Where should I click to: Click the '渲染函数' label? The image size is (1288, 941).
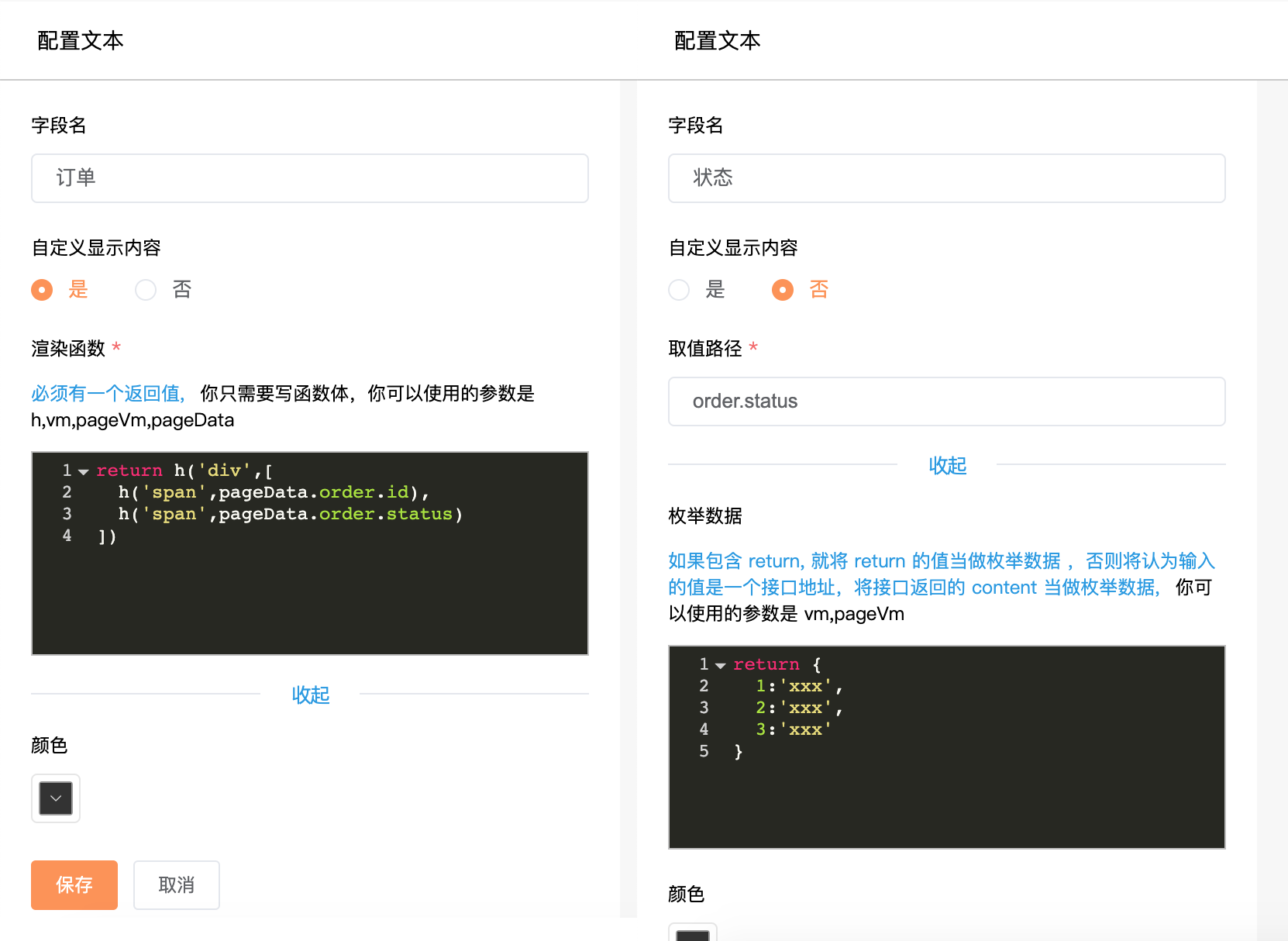click(68, 349)
